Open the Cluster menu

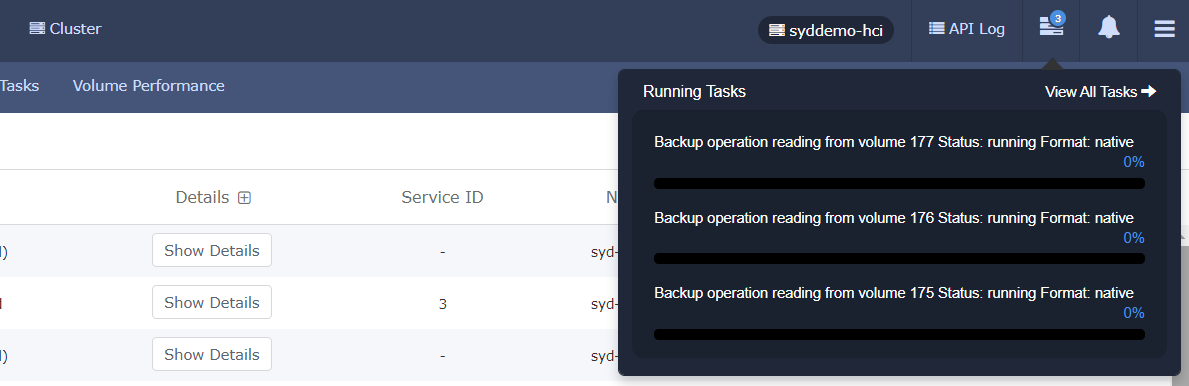coord(65,29)
